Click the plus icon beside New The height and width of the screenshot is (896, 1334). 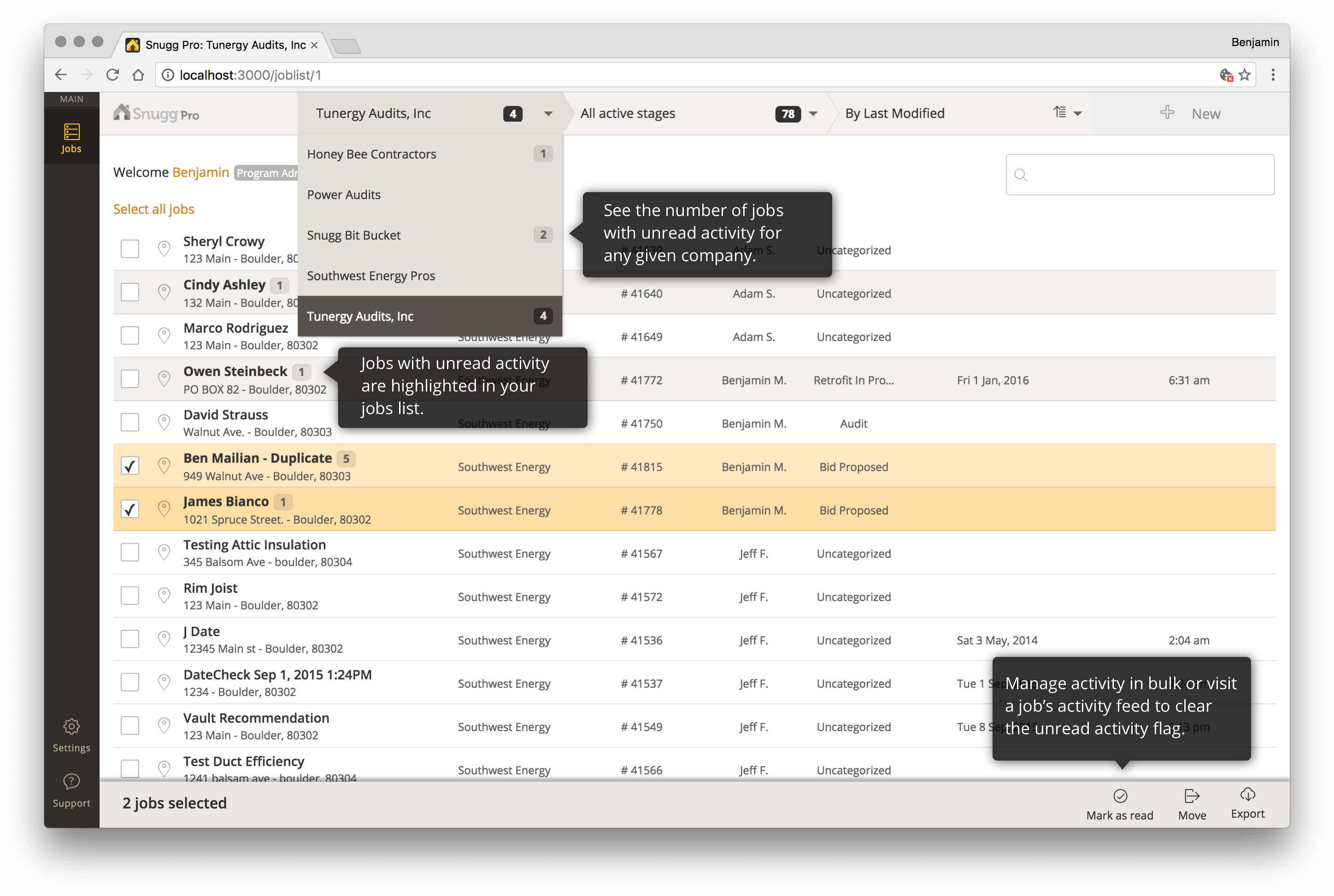point(1167,112)
